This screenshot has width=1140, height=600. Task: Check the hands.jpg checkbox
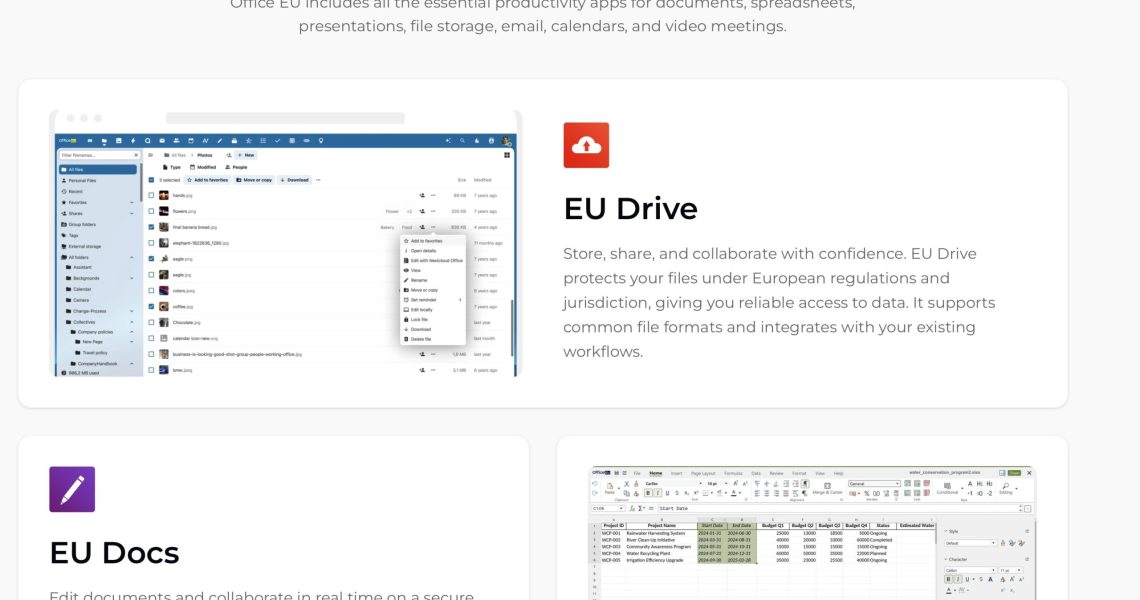coord(151,195)
